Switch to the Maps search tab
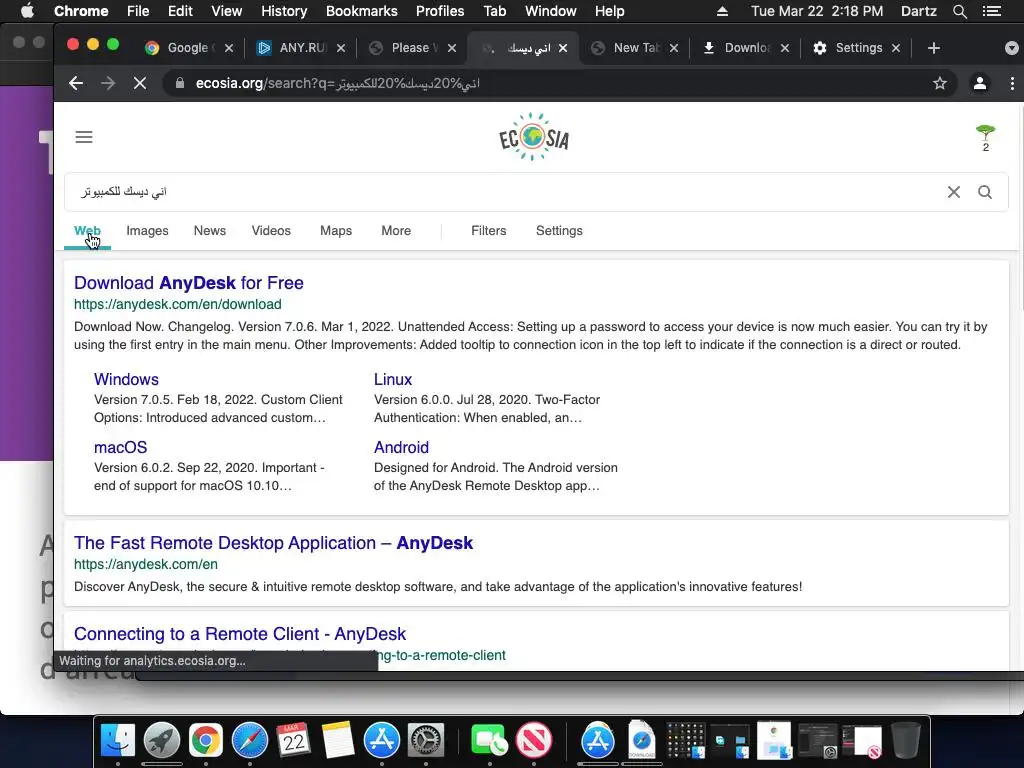The width and height of the screenshot is (1024, 768). pyautogui.click(x=336, y=231)
